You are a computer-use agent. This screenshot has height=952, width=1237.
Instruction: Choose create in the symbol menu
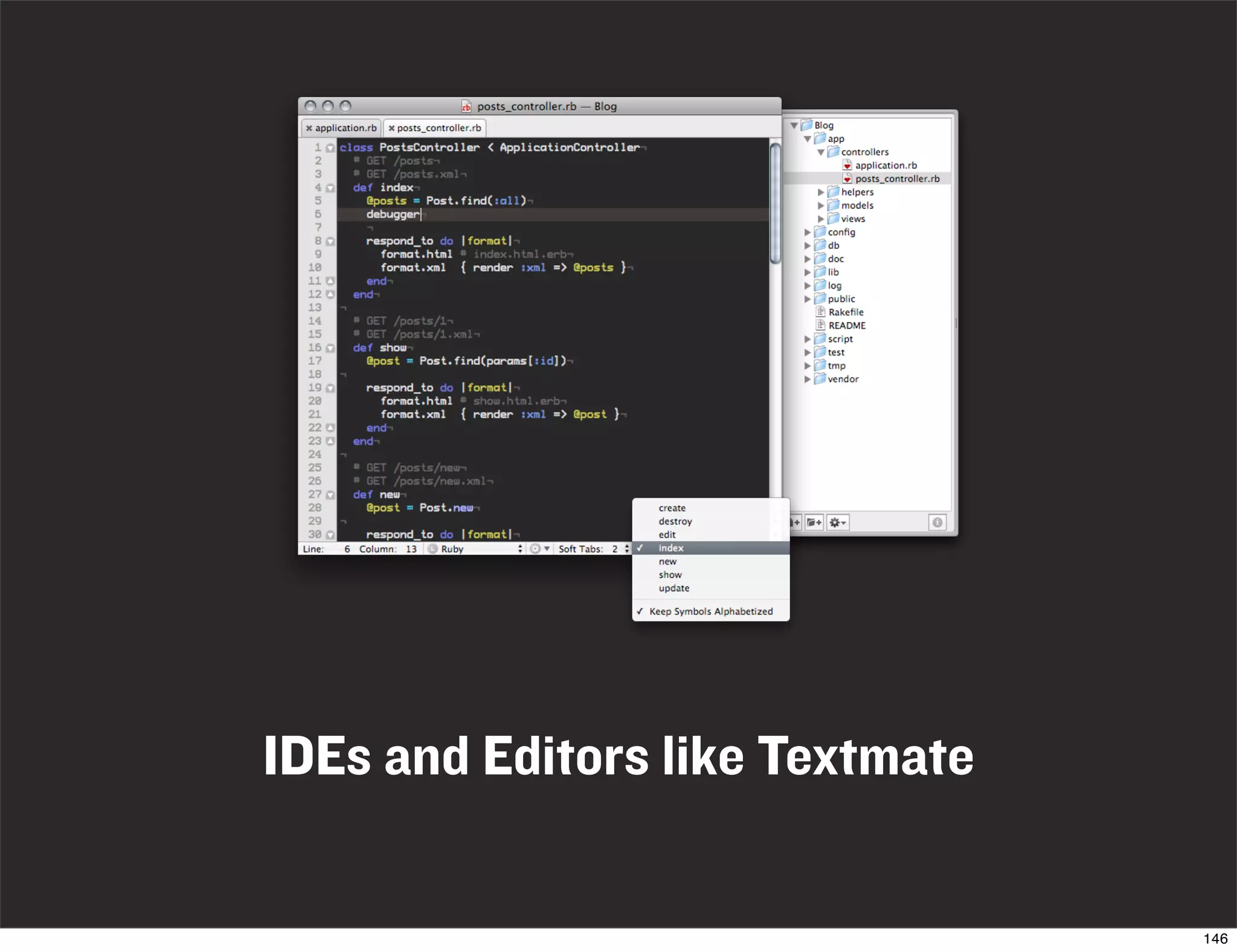711,508
